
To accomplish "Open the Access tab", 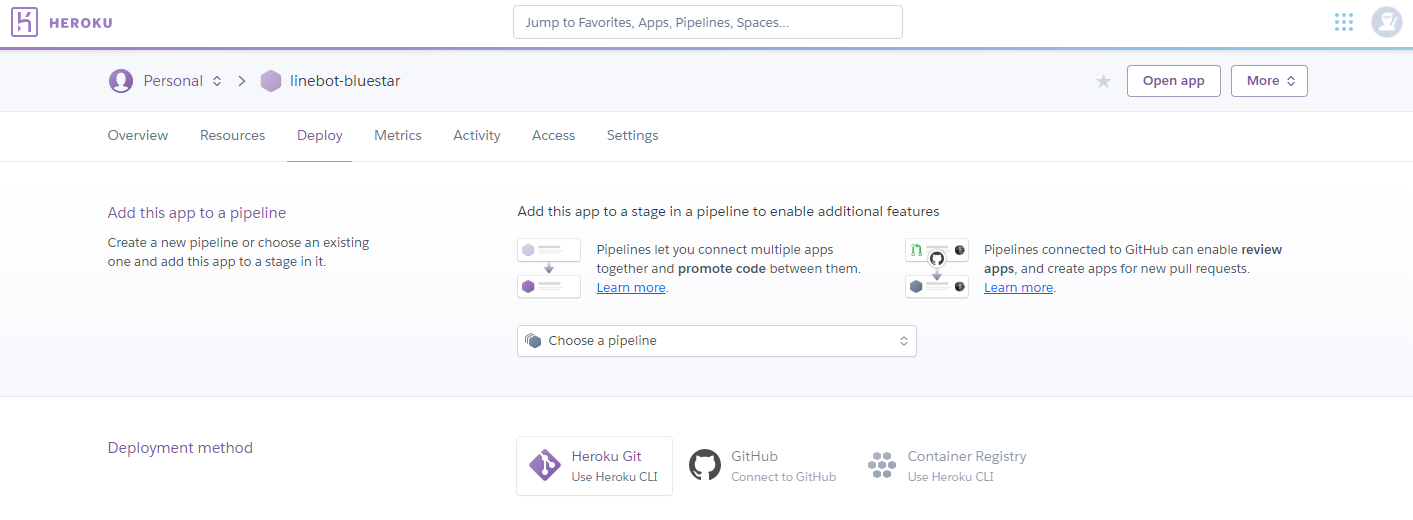I will [554, 135].
